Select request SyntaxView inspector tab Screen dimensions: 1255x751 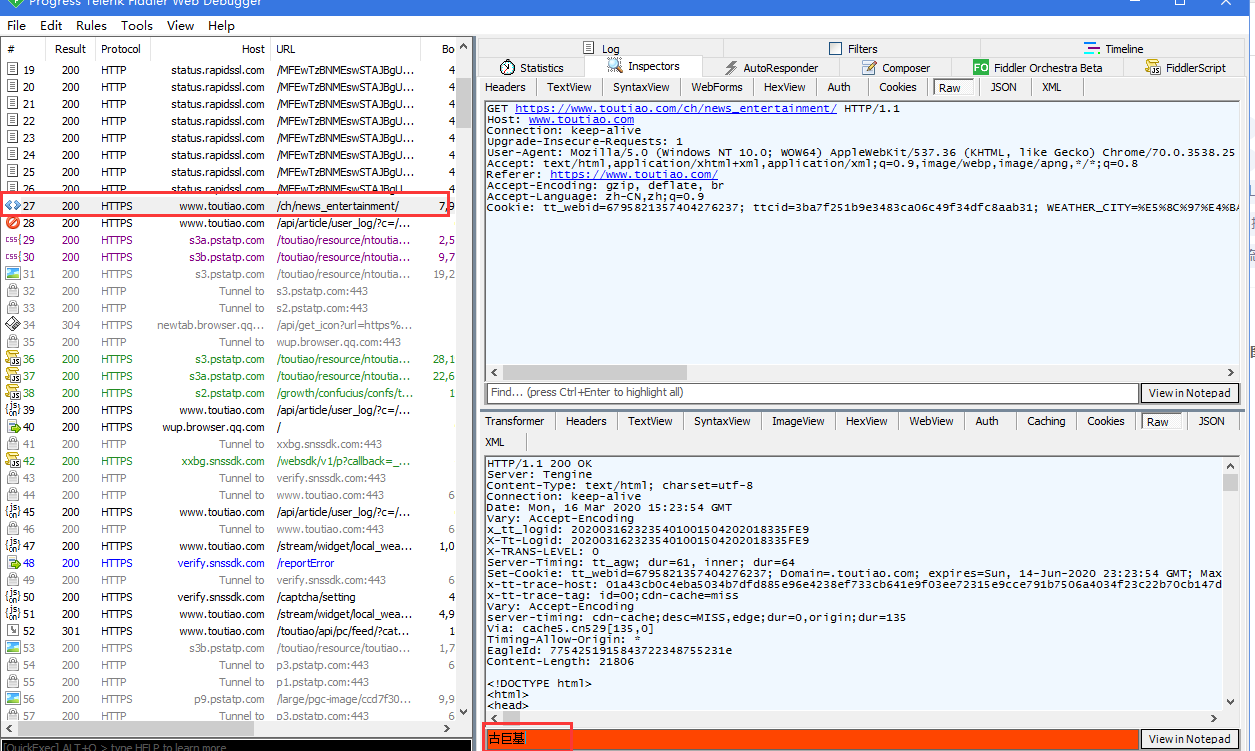(x=641, y=87)
